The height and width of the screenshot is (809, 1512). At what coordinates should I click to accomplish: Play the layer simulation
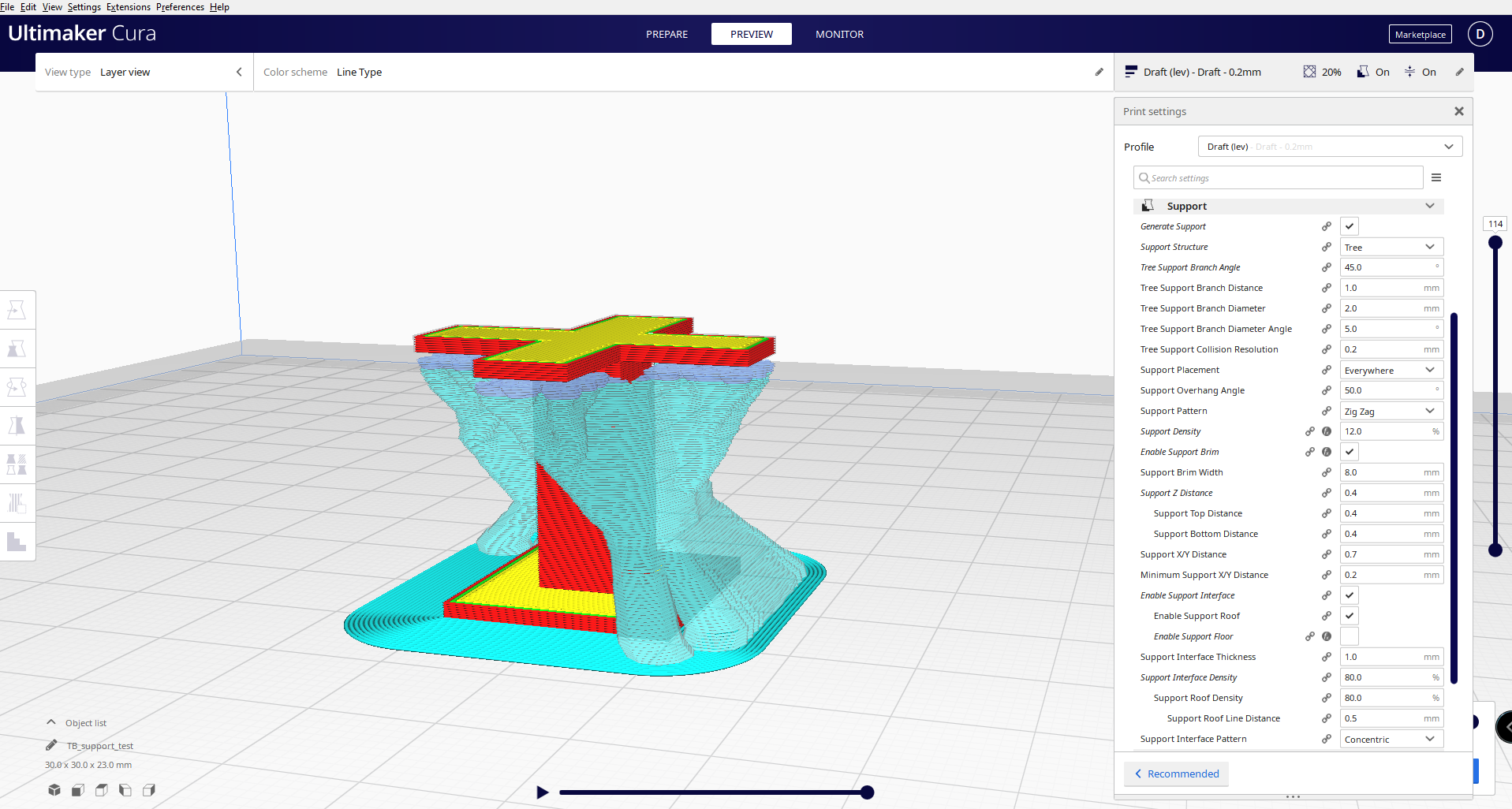[542, 792]
